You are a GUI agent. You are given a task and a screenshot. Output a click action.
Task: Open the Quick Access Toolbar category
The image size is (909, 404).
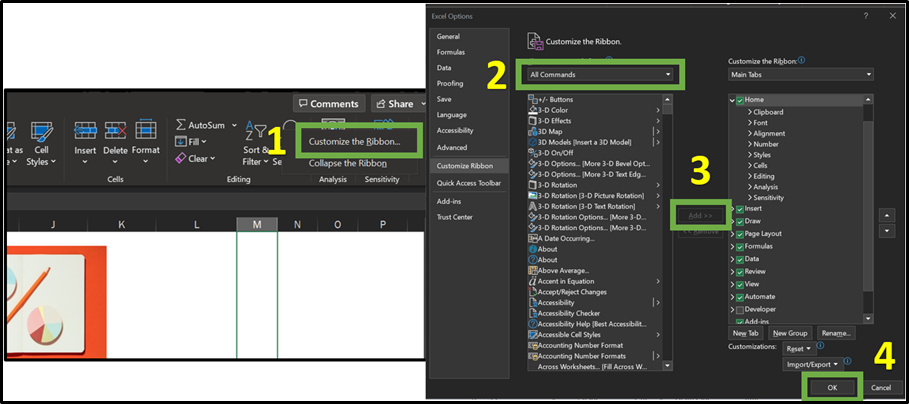tap(469, 183)
